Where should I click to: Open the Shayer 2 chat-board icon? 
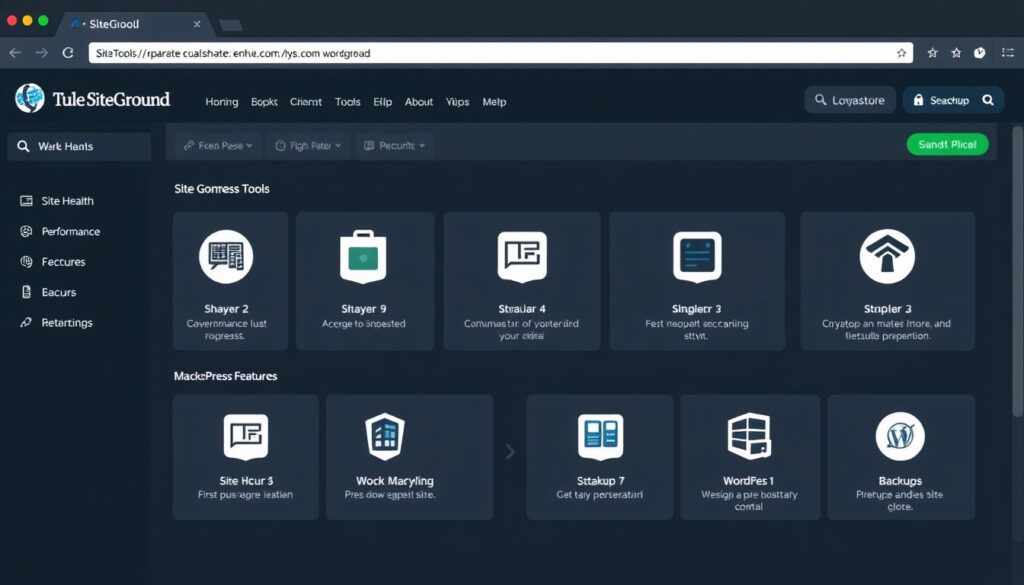click(226, 256)
